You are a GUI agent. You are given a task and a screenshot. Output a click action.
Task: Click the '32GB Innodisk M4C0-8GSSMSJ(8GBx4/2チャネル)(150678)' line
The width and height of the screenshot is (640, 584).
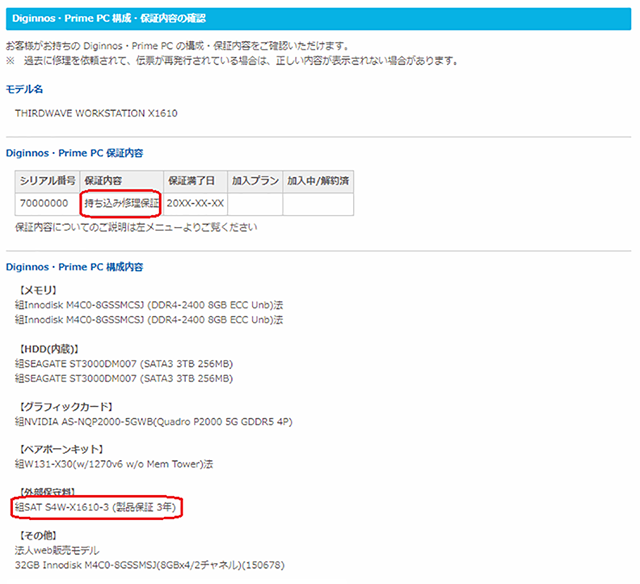[x=150, y=565]
